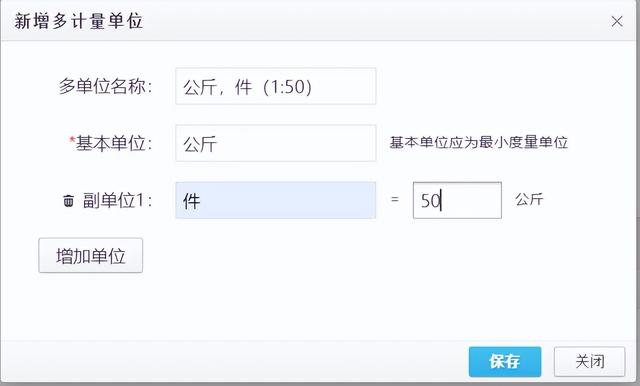Image resolution: width=640 pixels, height=386 pixels.
Task: Close the dialog with the X icon
Action: pyautogui.click(x=617, y=21)
